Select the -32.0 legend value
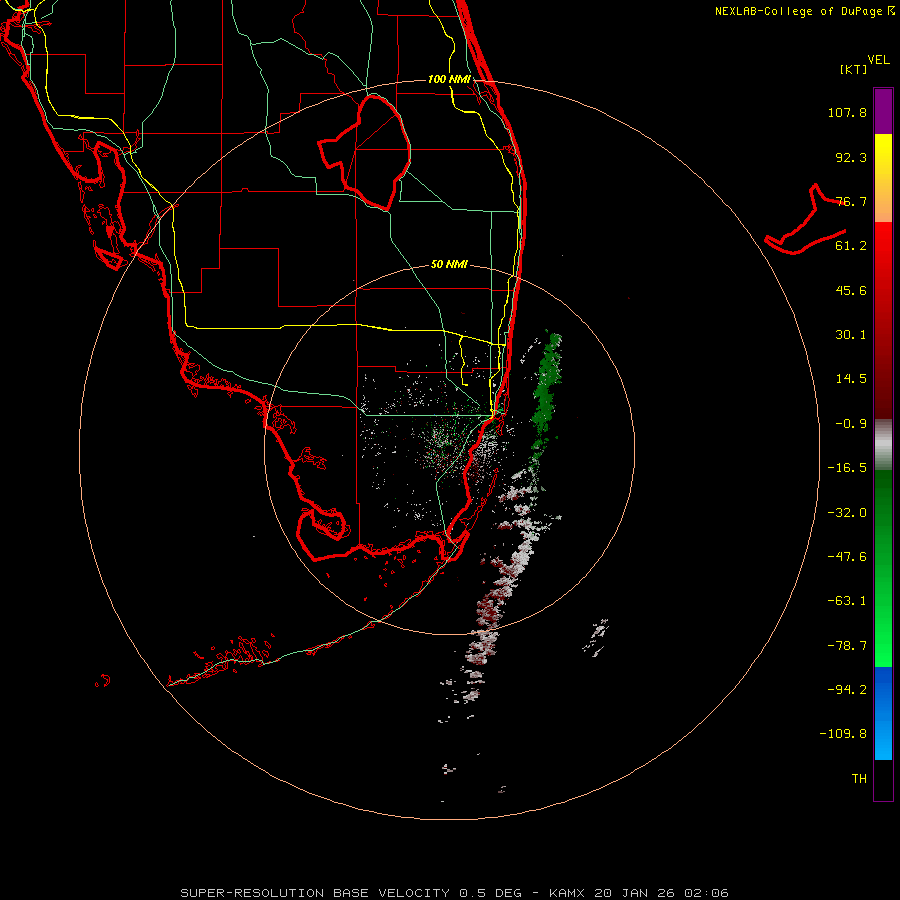 (847, 513)
